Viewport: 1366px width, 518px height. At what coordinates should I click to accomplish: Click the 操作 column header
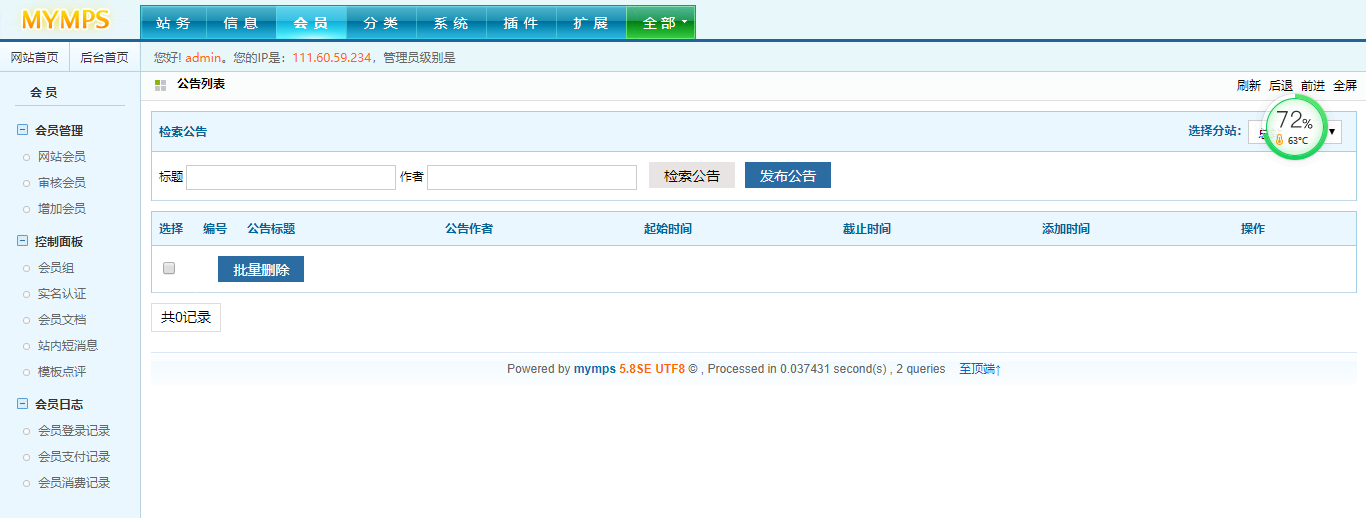point(1253,229)
